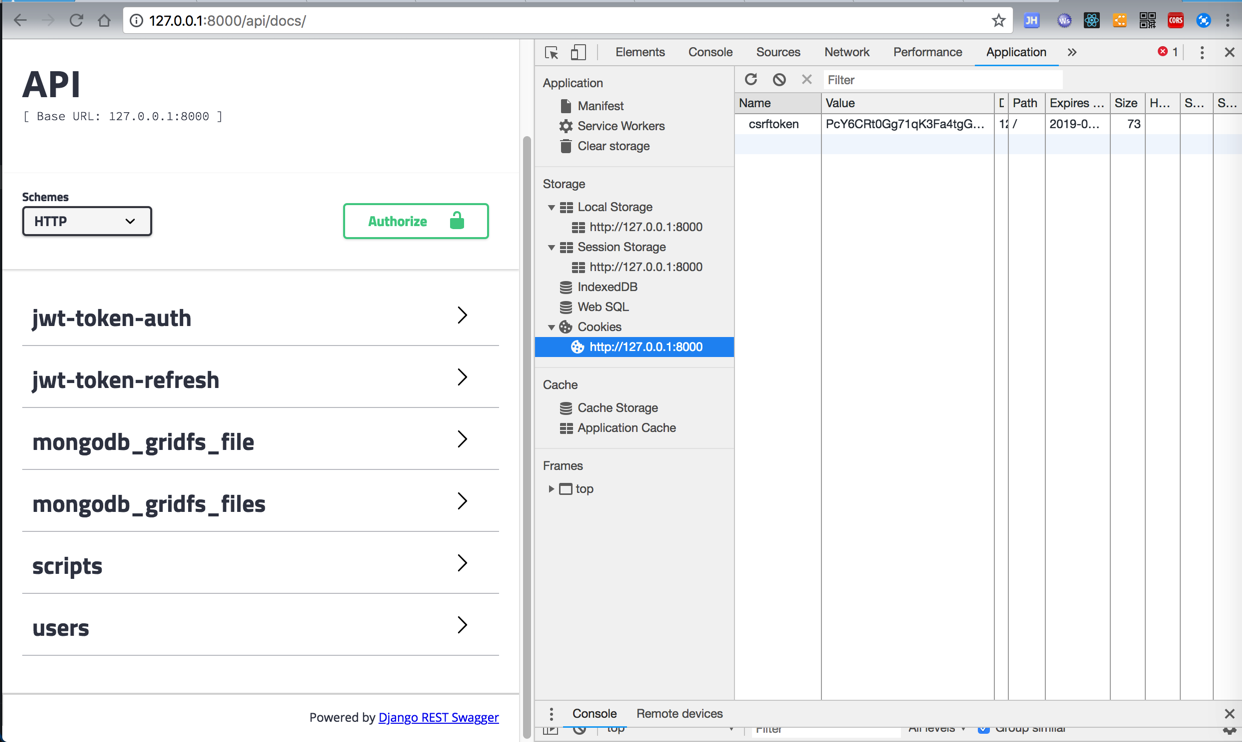
Task: Open the JH browser extension
Action: 1032,20
